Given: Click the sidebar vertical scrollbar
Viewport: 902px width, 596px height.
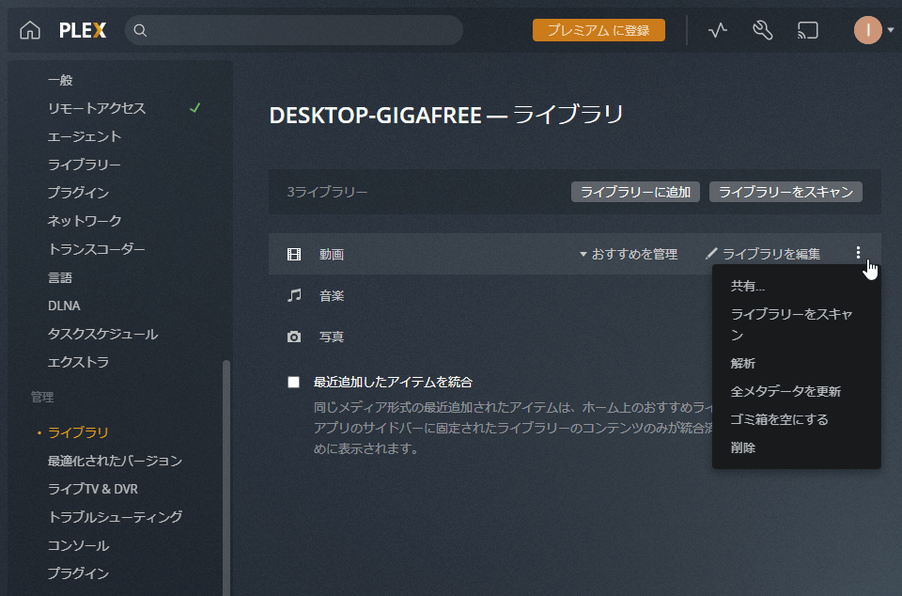Looking at the screenshot, I should tap(226, 477).
